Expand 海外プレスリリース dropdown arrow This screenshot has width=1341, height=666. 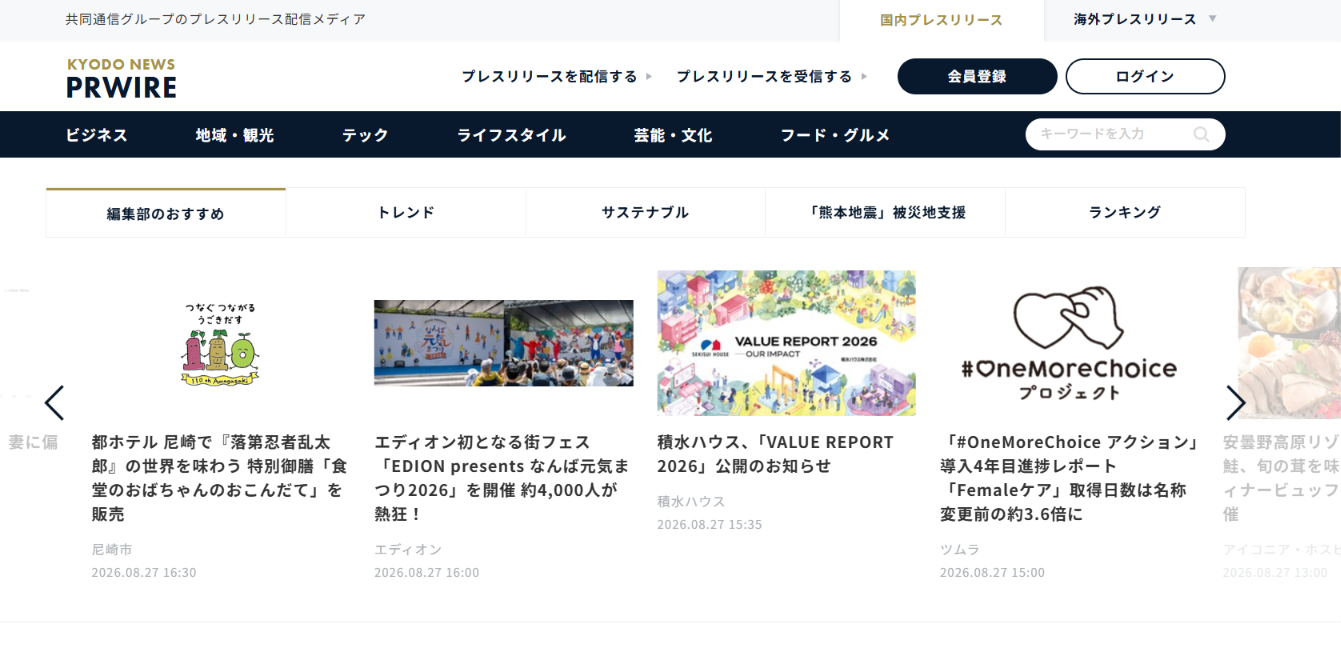1213,19
